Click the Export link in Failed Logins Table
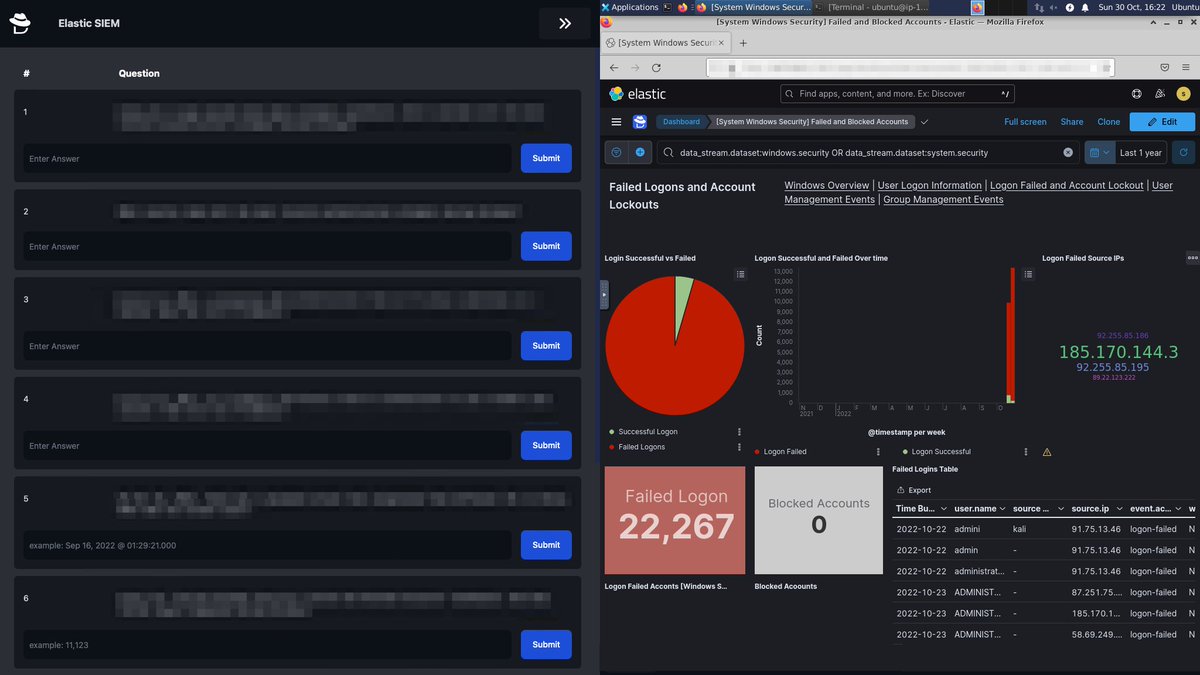1200x675 pixels. click(x=920, y=489)
